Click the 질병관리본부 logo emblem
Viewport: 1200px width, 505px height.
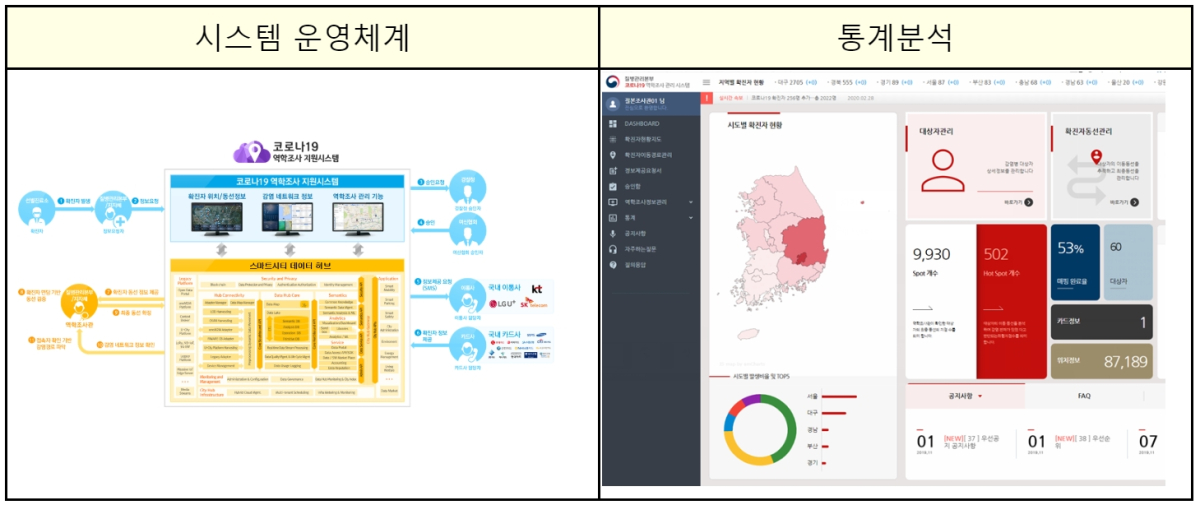612,83
